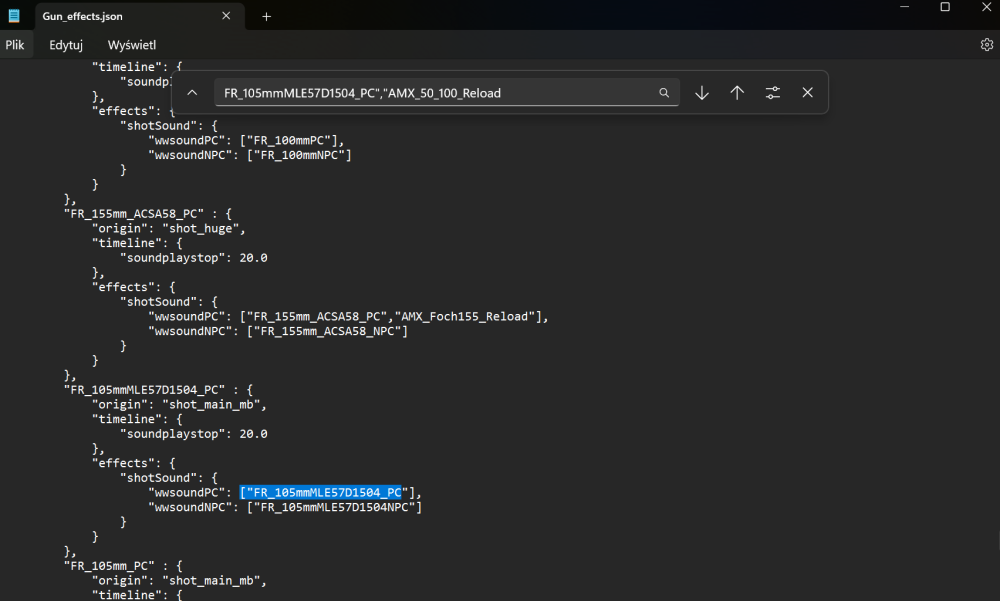Open the Edytuj menu

point(66,45)
